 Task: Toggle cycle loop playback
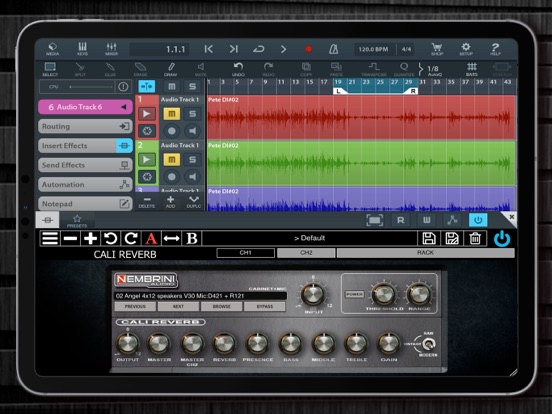tap(259, 49)
